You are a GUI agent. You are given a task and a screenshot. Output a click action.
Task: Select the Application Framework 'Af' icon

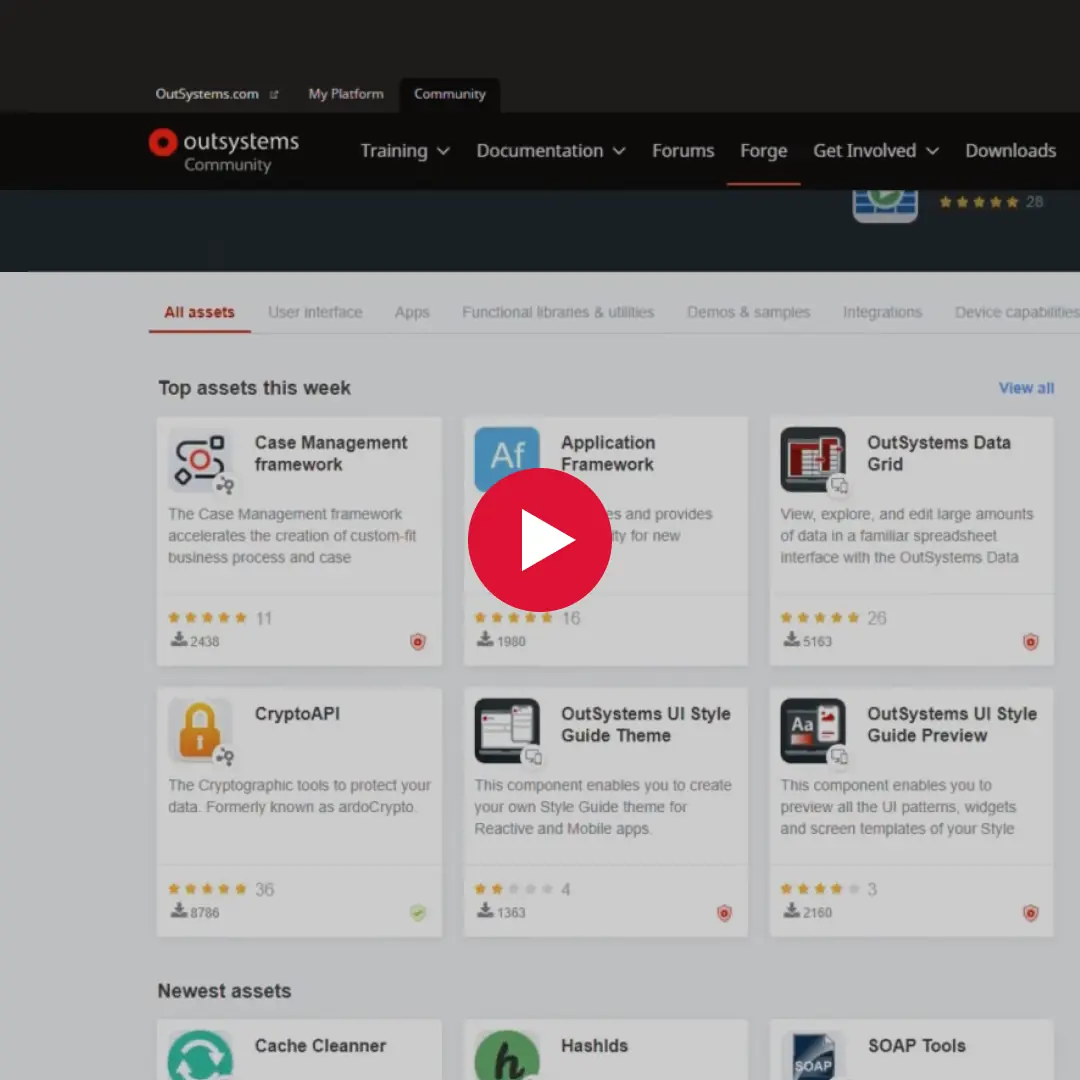click(x=507, y=459)
